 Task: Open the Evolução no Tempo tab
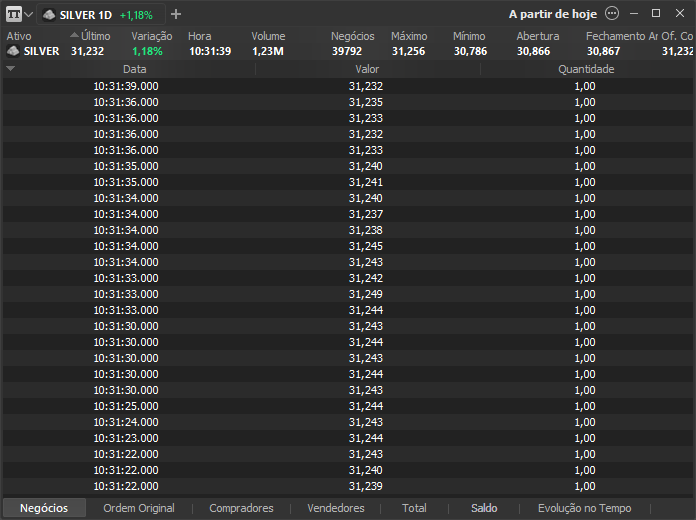pos(584,508)
